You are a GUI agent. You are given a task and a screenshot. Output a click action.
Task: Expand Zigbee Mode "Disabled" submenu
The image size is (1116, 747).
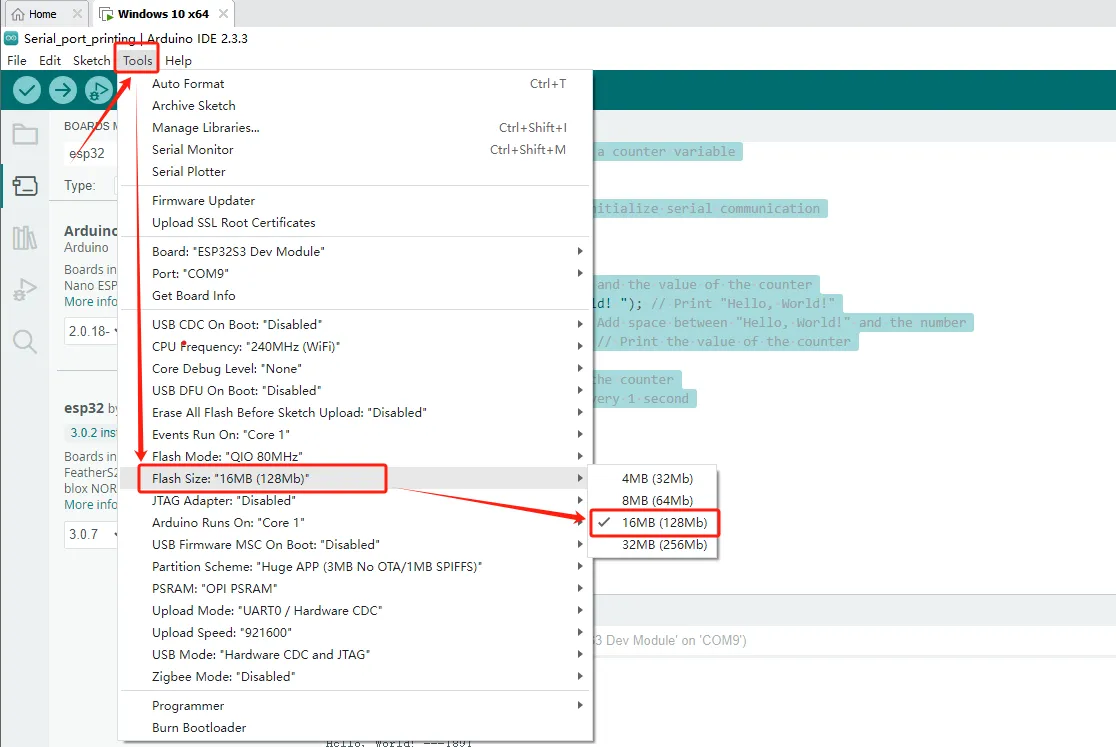[x=355, y=677]
